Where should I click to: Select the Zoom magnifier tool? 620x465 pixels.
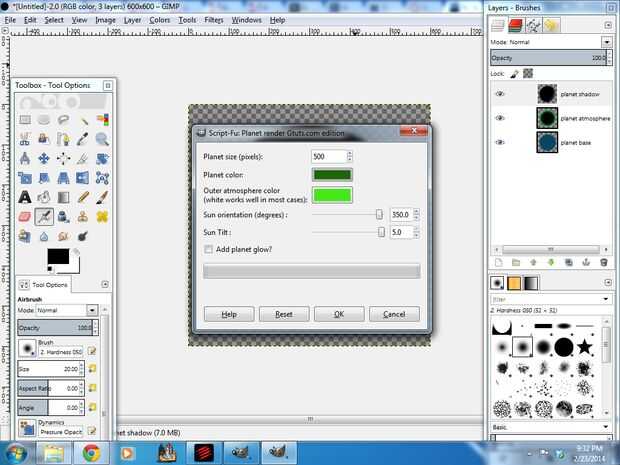pos(102,139)
